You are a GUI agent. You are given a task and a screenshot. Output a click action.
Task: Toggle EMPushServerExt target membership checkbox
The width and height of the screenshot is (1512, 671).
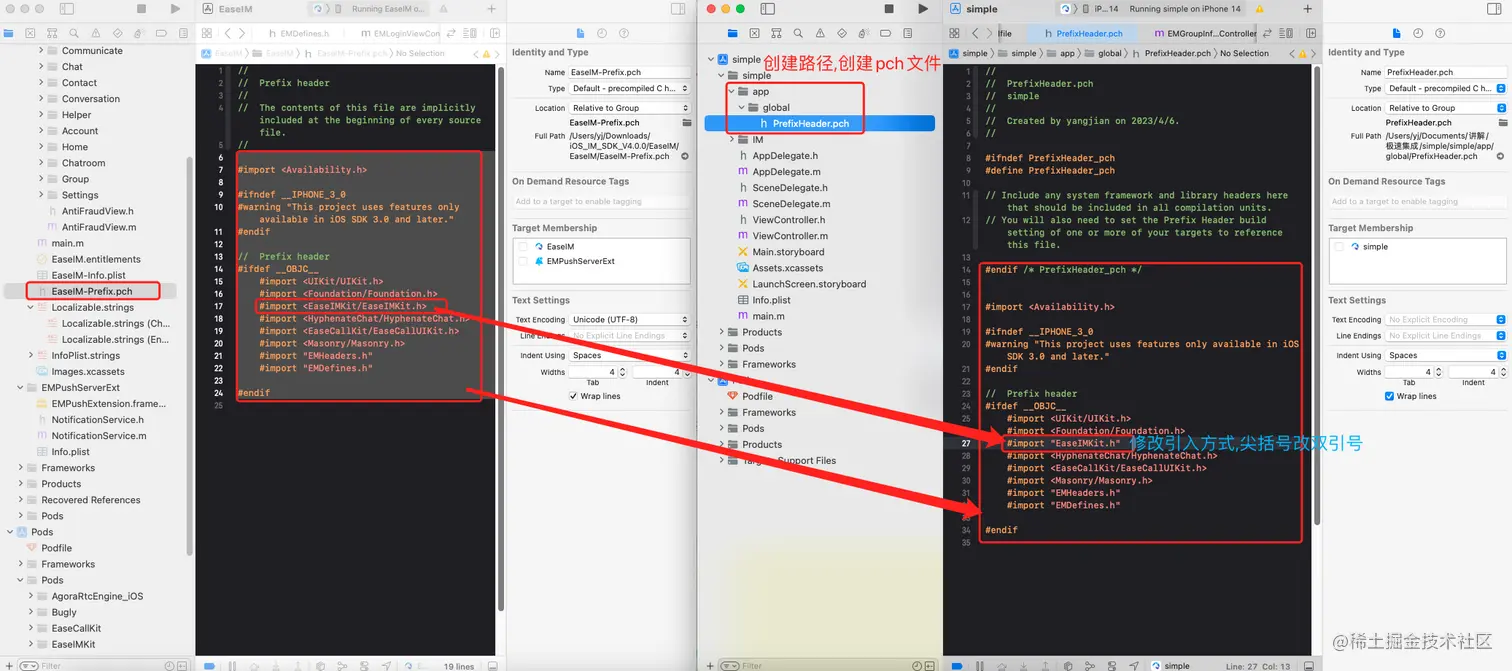click(523, 261)
